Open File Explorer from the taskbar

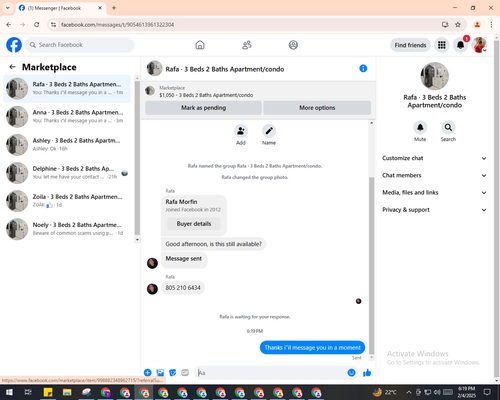67,392
